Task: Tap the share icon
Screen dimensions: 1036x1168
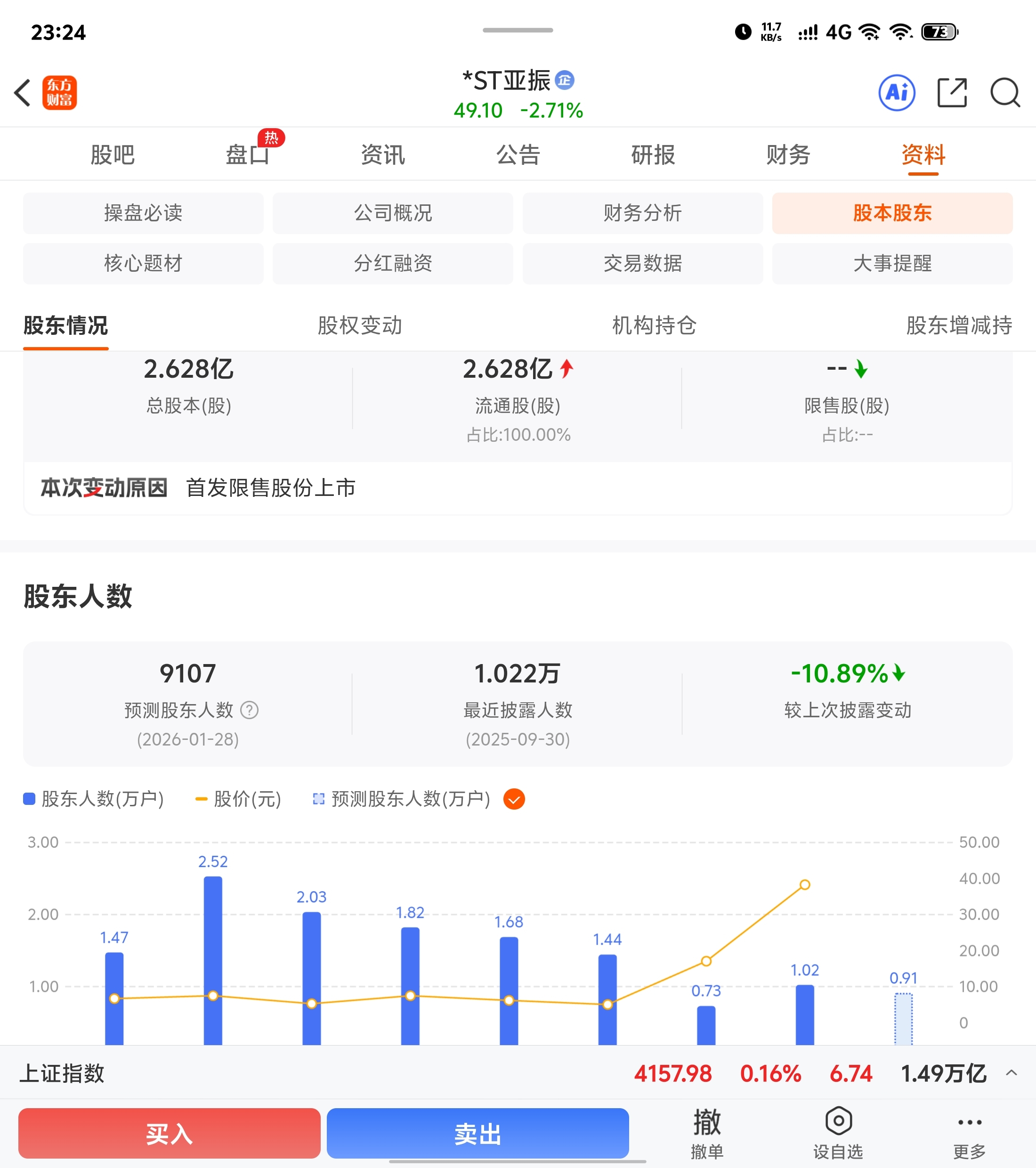Action: 952,93
